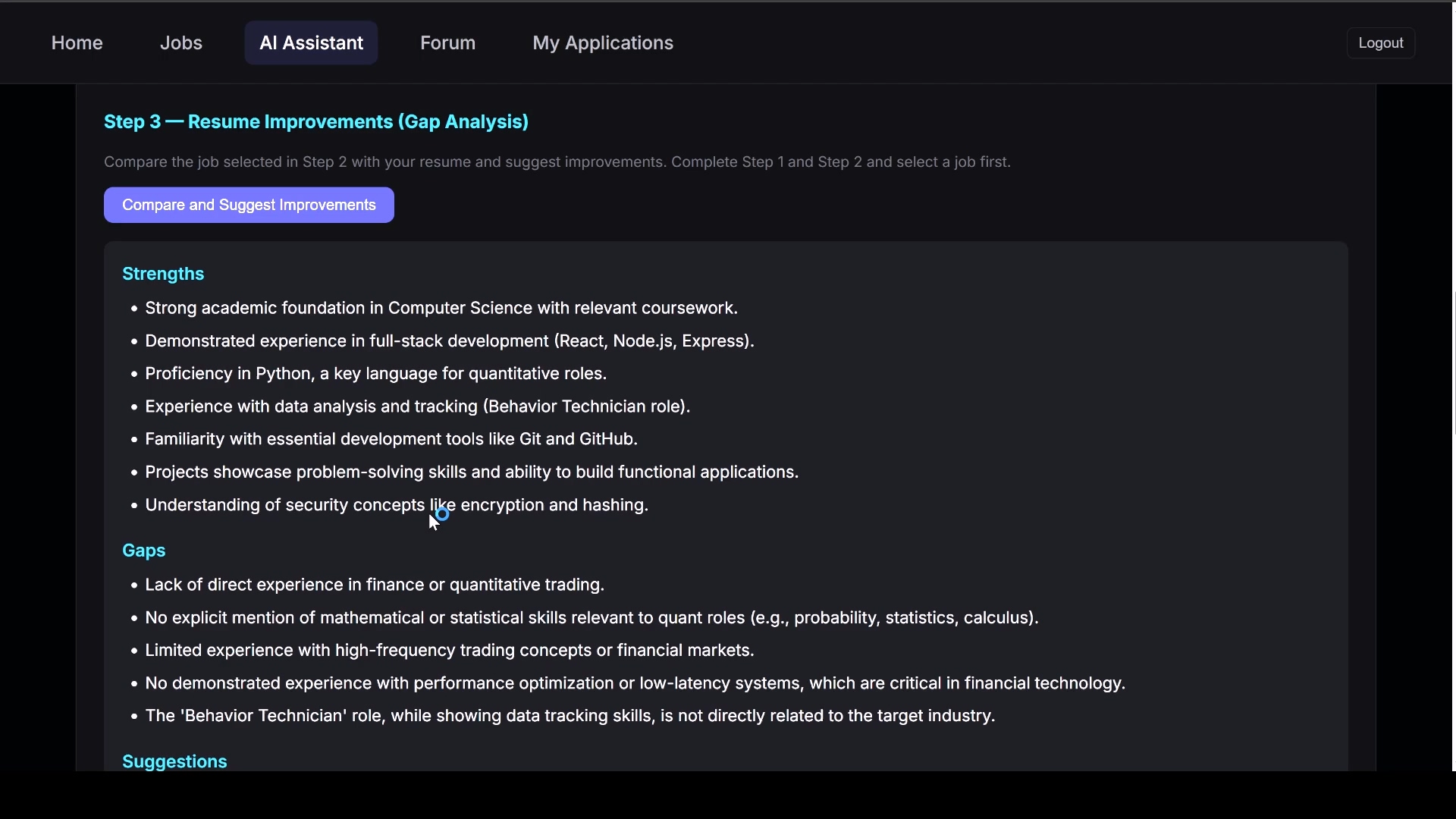Click the Step 3 Resume Improvements heading
Viewport: 1456px width, 819px height.
click(315, 122)
